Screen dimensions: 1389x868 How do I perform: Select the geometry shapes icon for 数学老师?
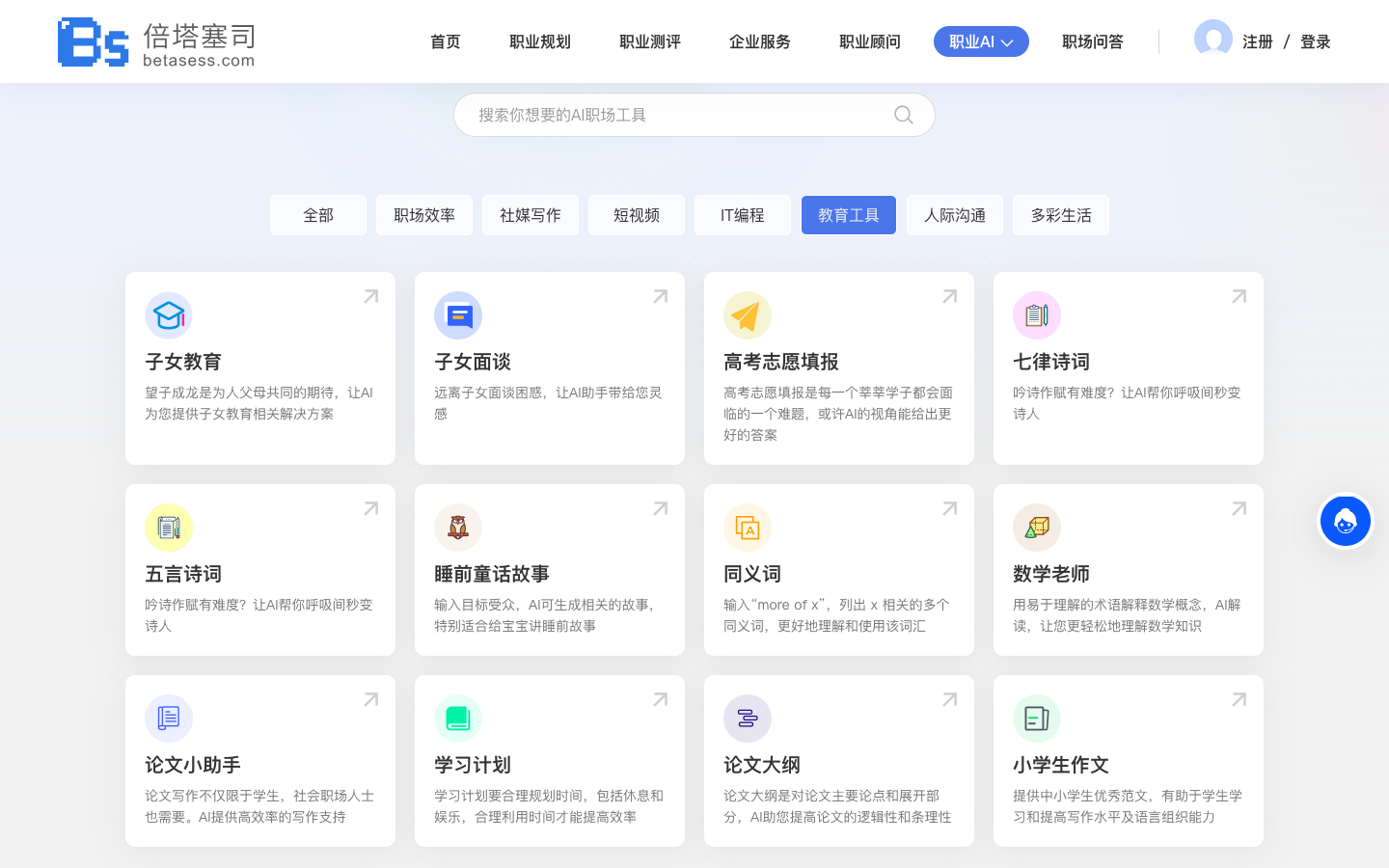coord(1037,528)
